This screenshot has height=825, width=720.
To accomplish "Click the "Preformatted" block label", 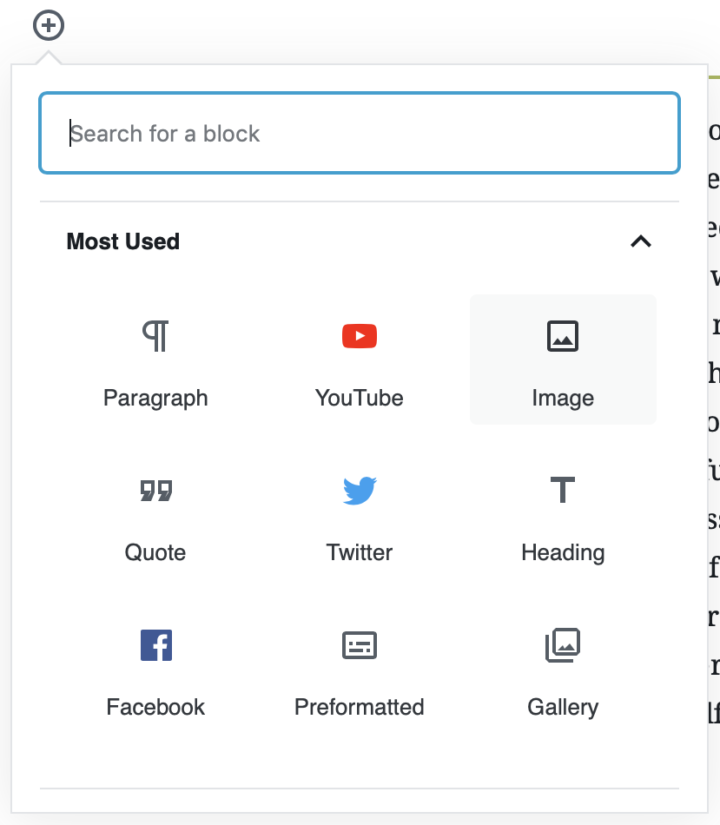I will (x=359, y=707).
